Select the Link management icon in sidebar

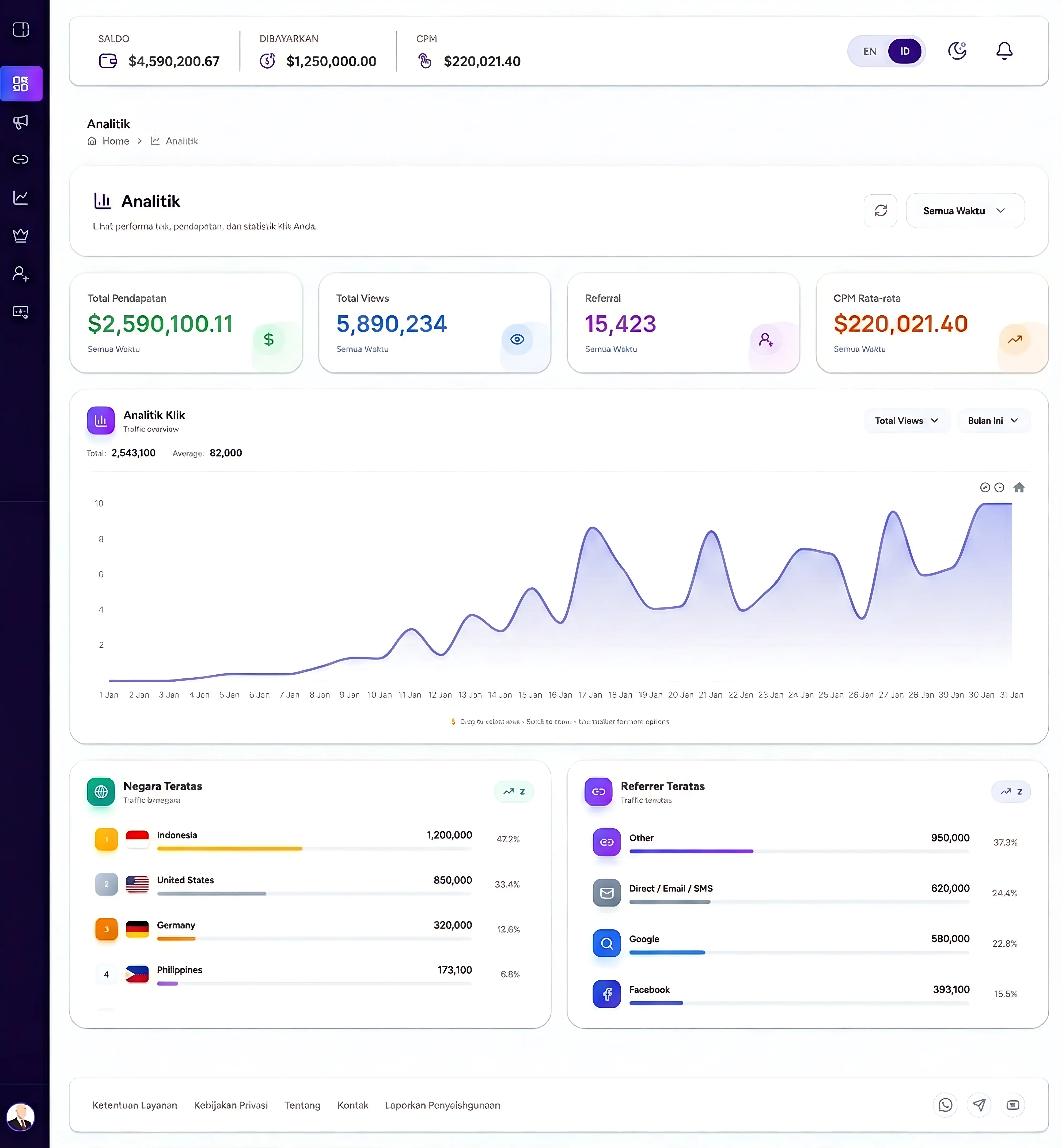[21, 159]
